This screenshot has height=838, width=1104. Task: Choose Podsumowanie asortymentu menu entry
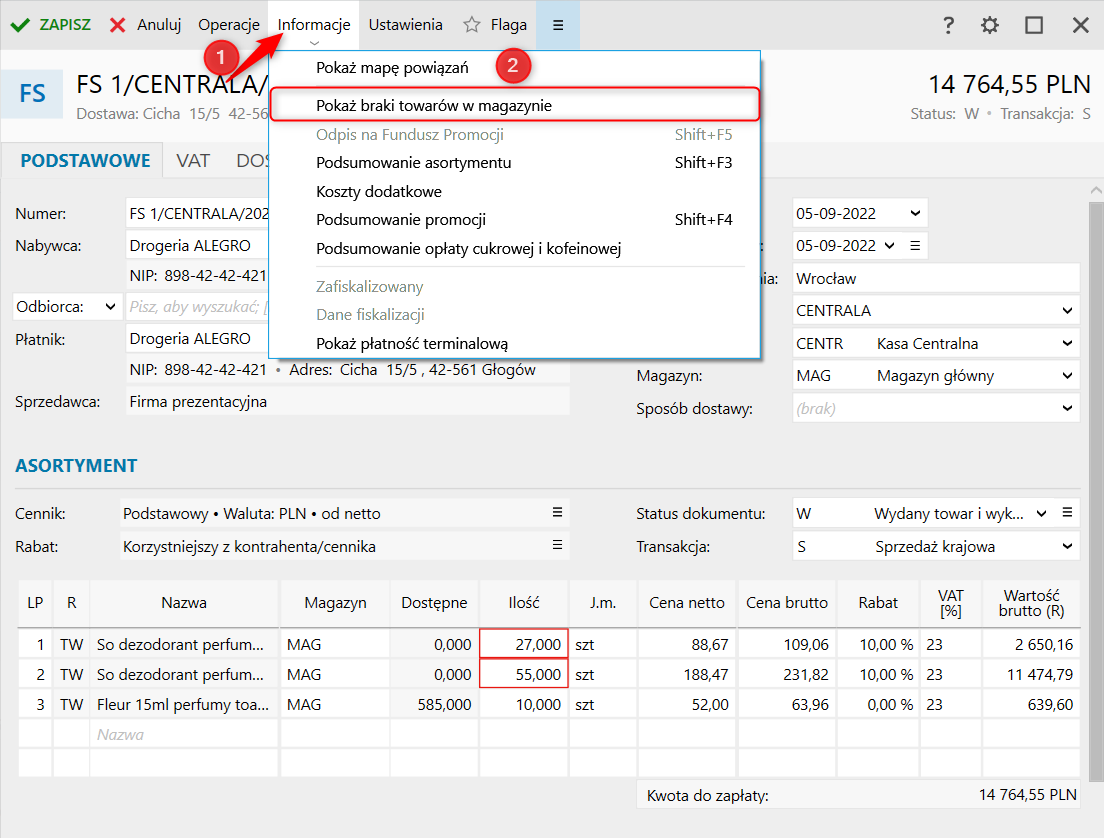click(x=413, y=163)
